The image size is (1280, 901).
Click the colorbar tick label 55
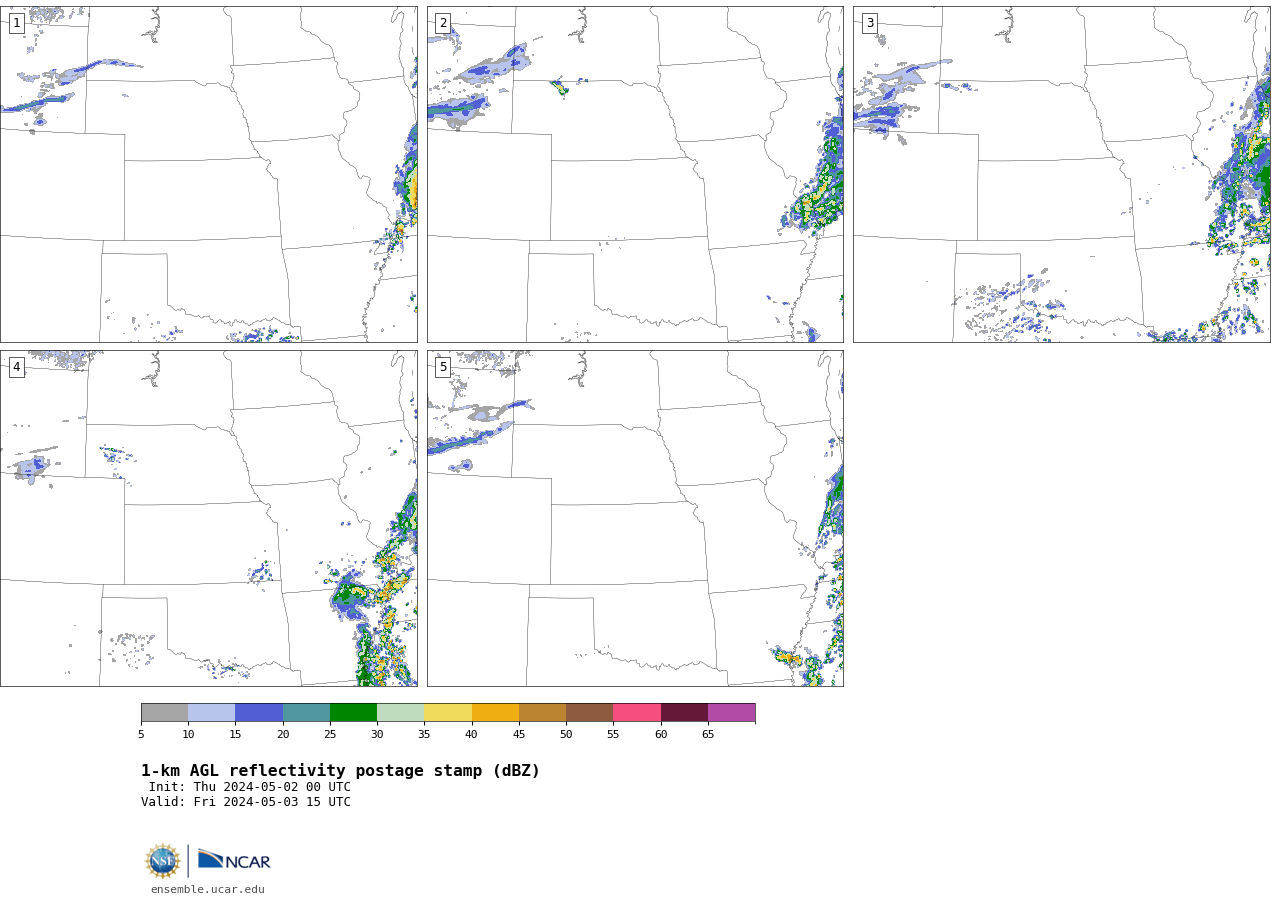pos(614,735)
